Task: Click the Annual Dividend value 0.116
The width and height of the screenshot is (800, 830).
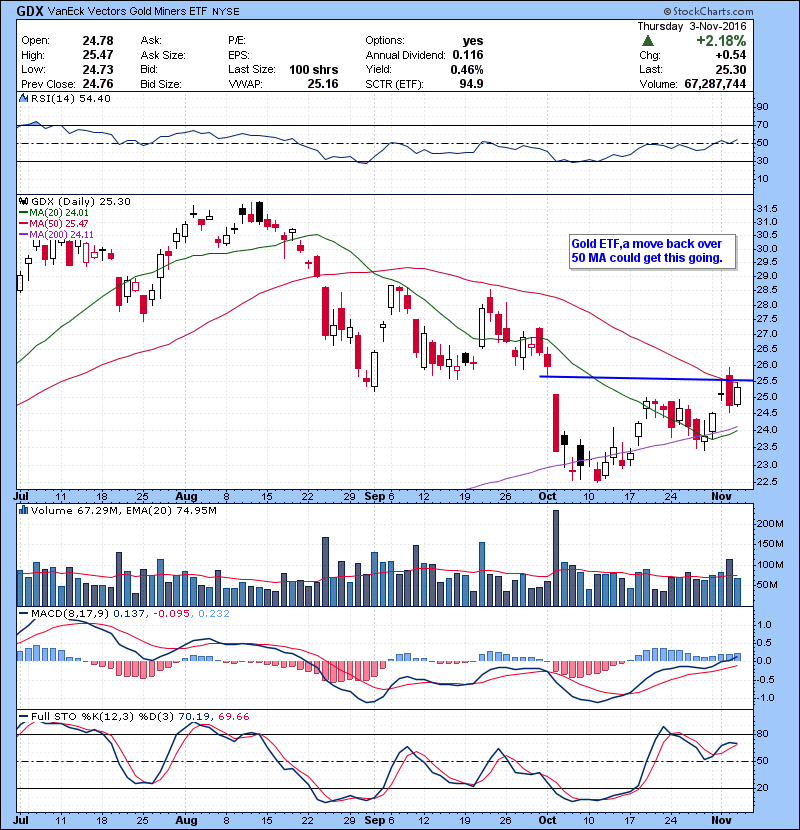Action: (x=468, y=55)
